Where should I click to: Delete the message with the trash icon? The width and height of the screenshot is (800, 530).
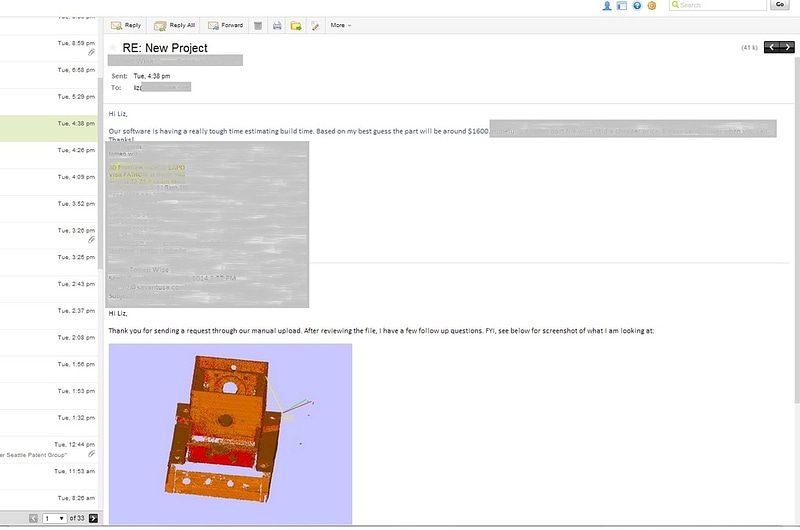point(258,25)
